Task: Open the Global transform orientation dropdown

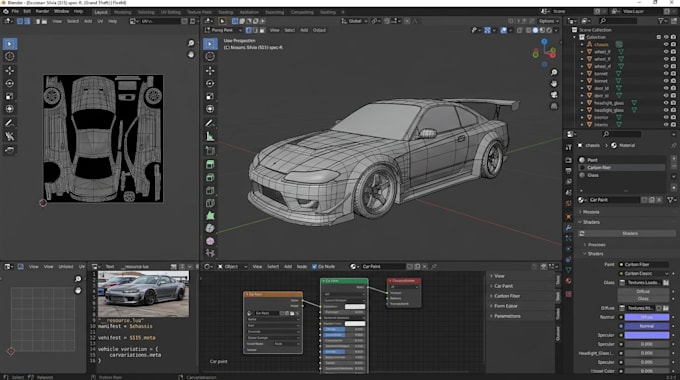Action: click(x=354, y=21)
